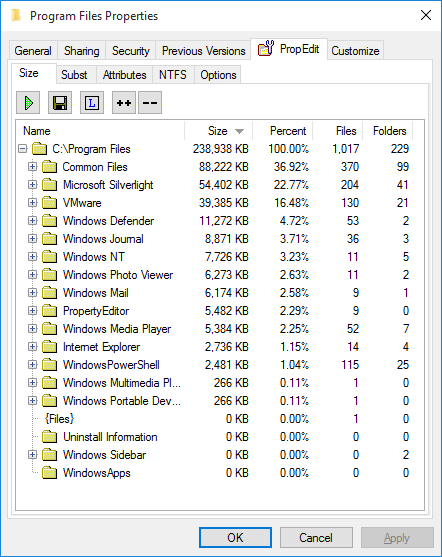Viewport: 442px width, 557px height.
Task: Click the blue L list icon
Action: point(92,103)
